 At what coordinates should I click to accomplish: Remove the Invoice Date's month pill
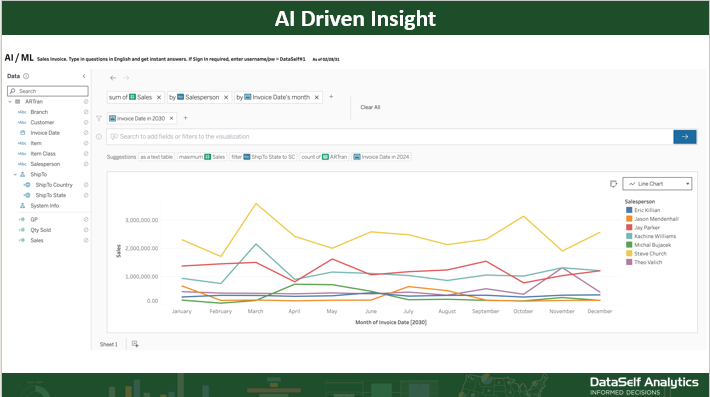click(317, 97)
